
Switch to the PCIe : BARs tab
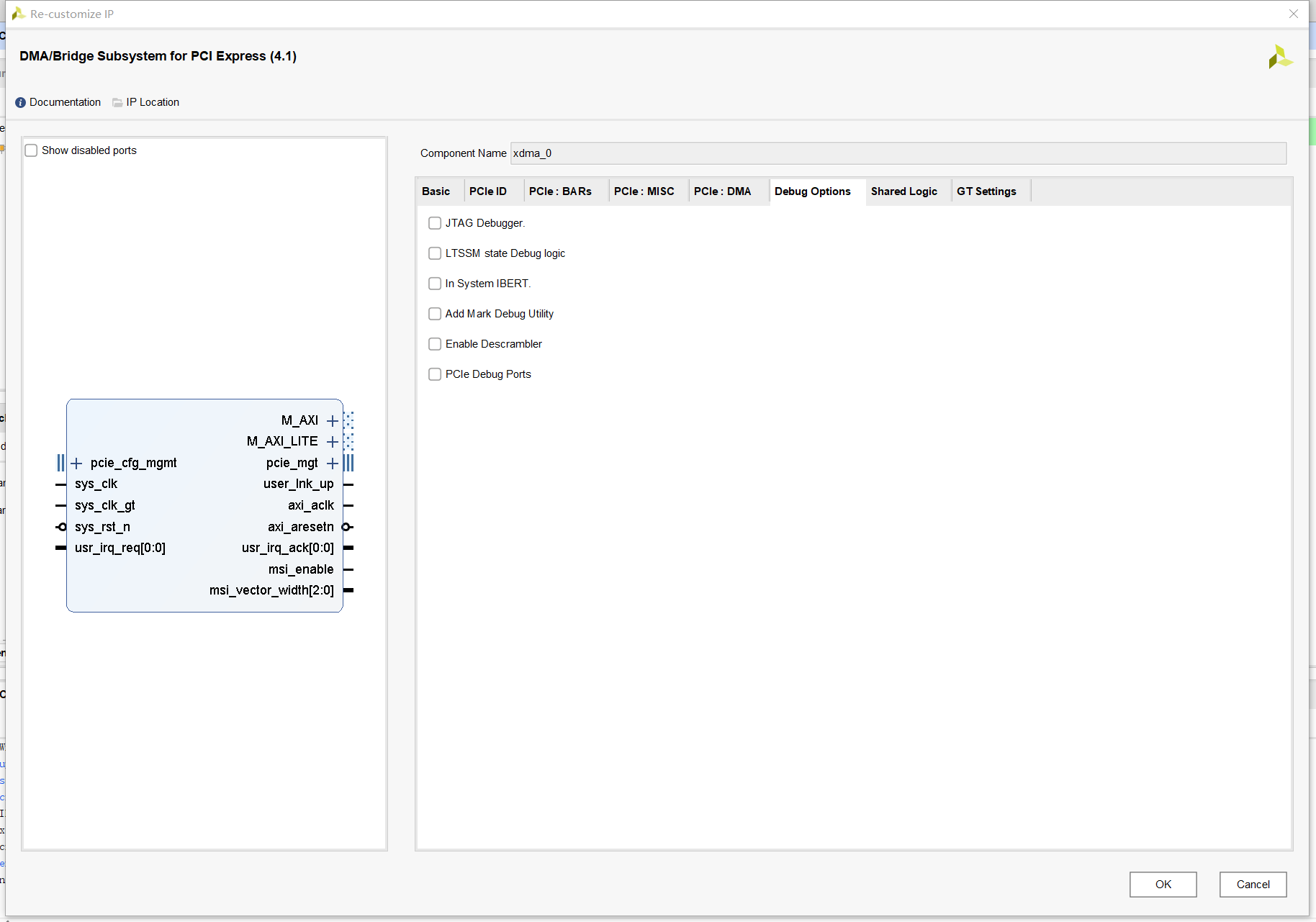pyautogui.click(x=560, y=191)
